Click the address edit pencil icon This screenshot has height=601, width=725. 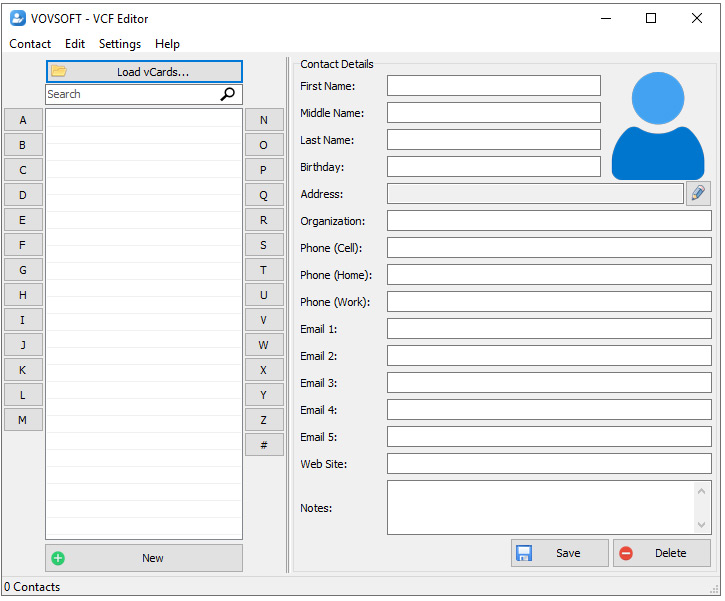point(698,193)
